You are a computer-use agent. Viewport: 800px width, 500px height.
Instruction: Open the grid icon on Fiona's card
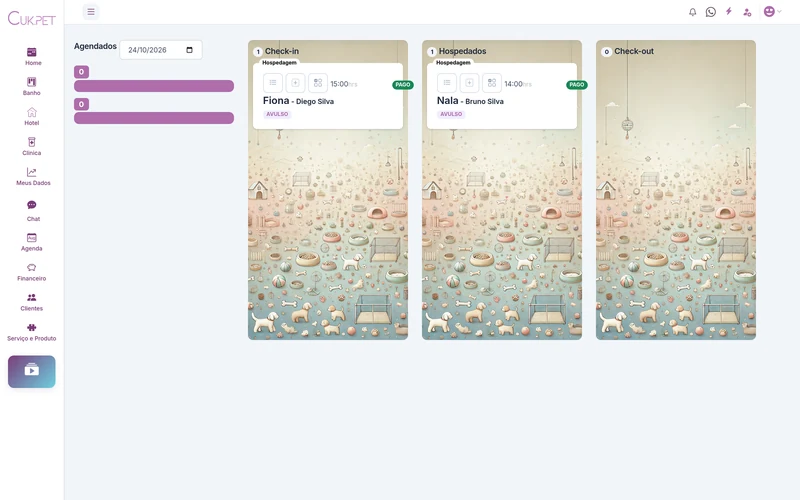pos(318,83)
